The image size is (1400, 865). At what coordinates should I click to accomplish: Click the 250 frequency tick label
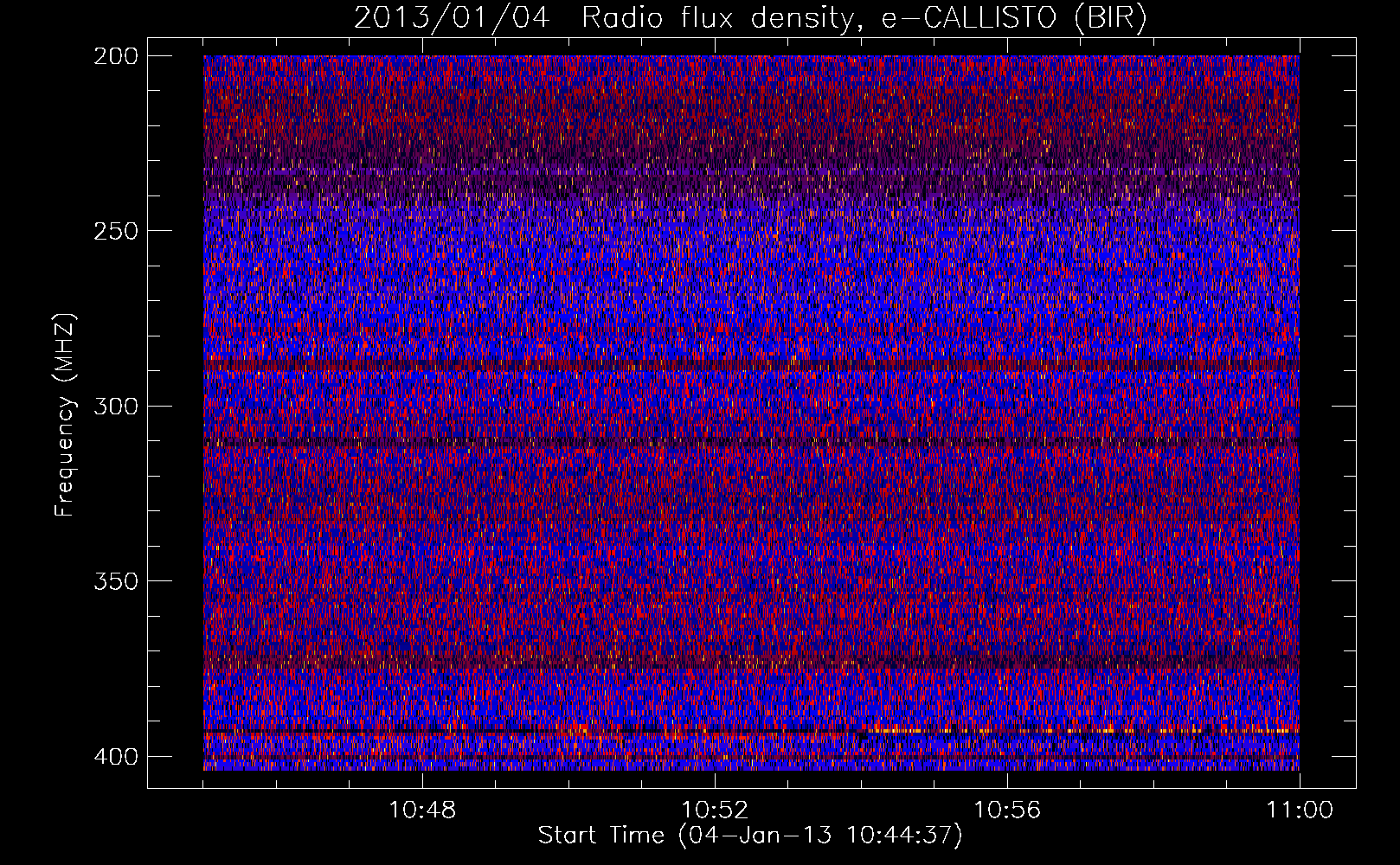click(x=115, y=231)
